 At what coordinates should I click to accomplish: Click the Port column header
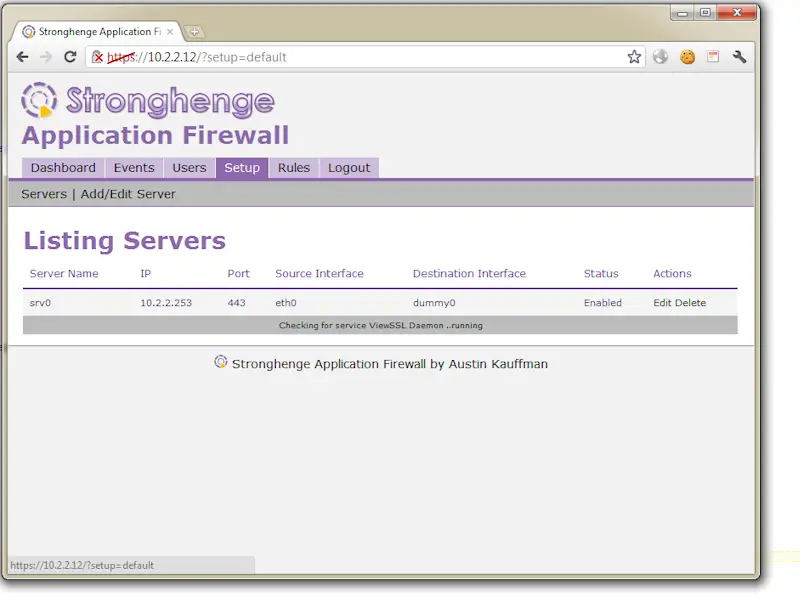[x=238, y=273]
